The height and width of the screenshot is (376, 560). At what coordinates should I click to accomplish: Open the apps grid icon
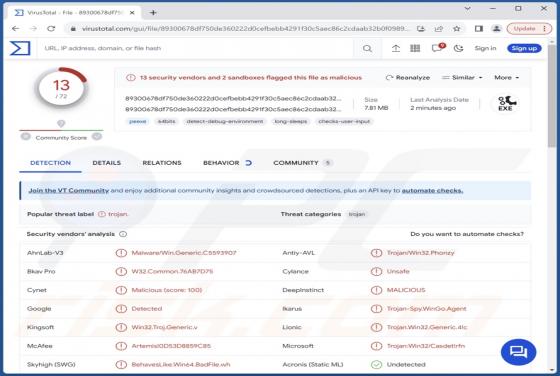coord(415,48)
